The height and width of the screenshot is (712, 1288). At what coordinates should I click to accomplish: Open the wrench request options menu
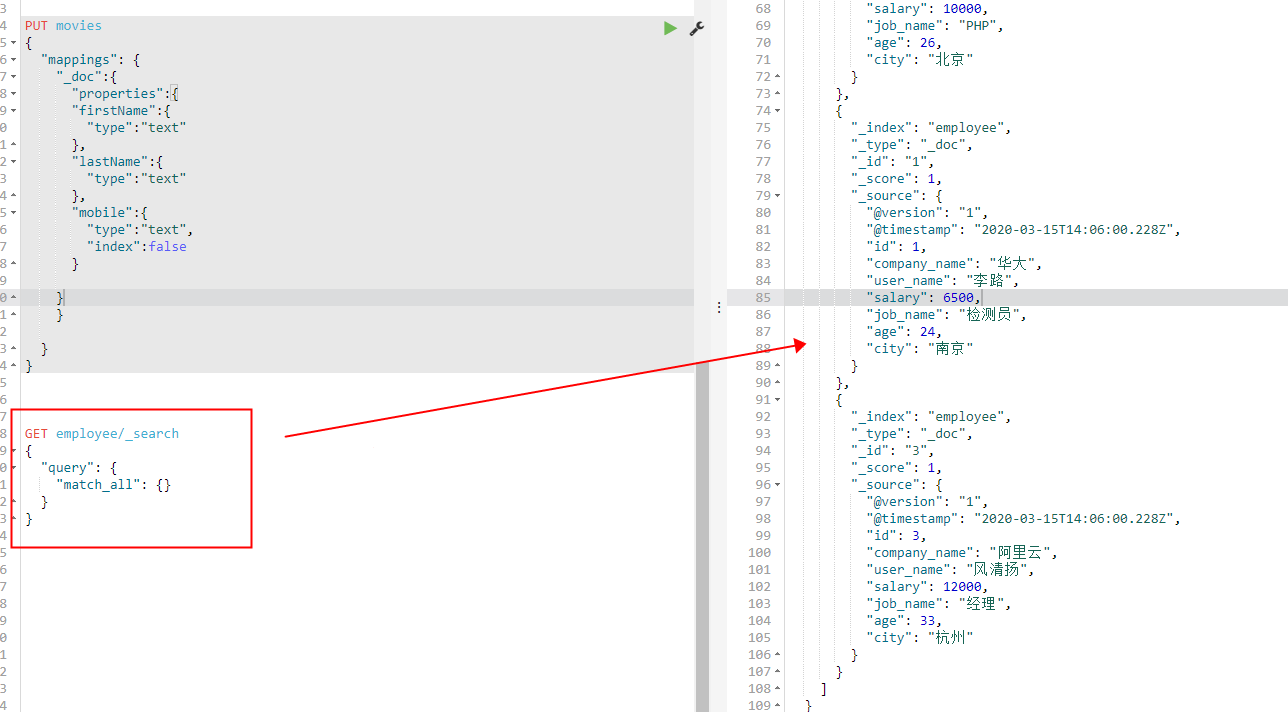click(x=696, y=28)
